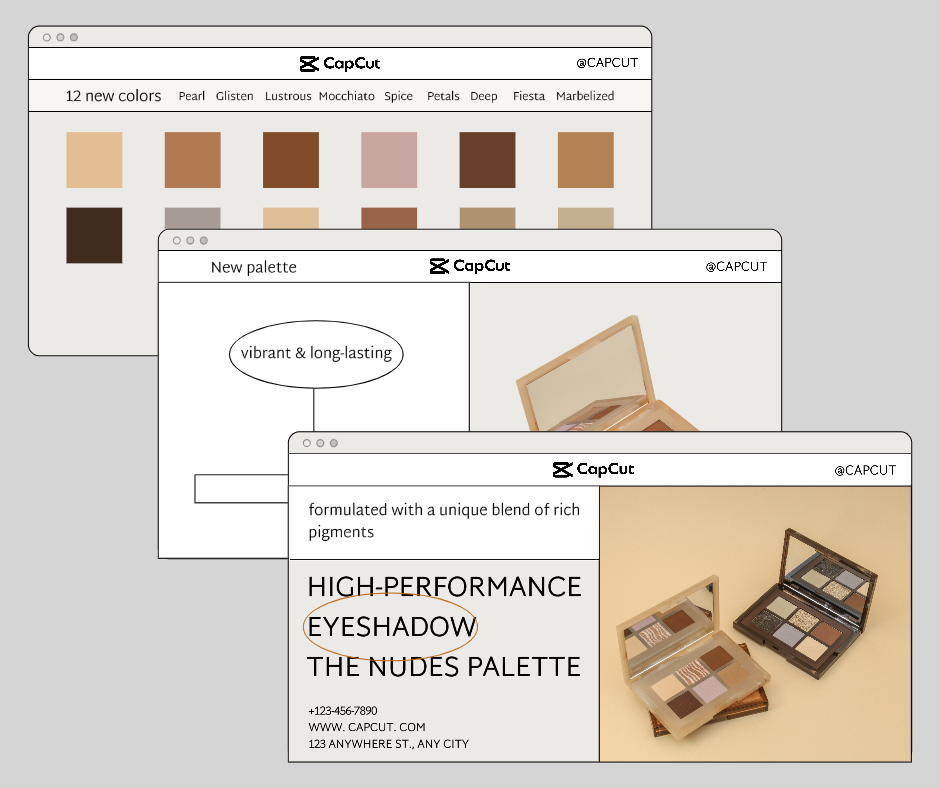Click the phone number +123-456-7890

[x=342, y=710]
